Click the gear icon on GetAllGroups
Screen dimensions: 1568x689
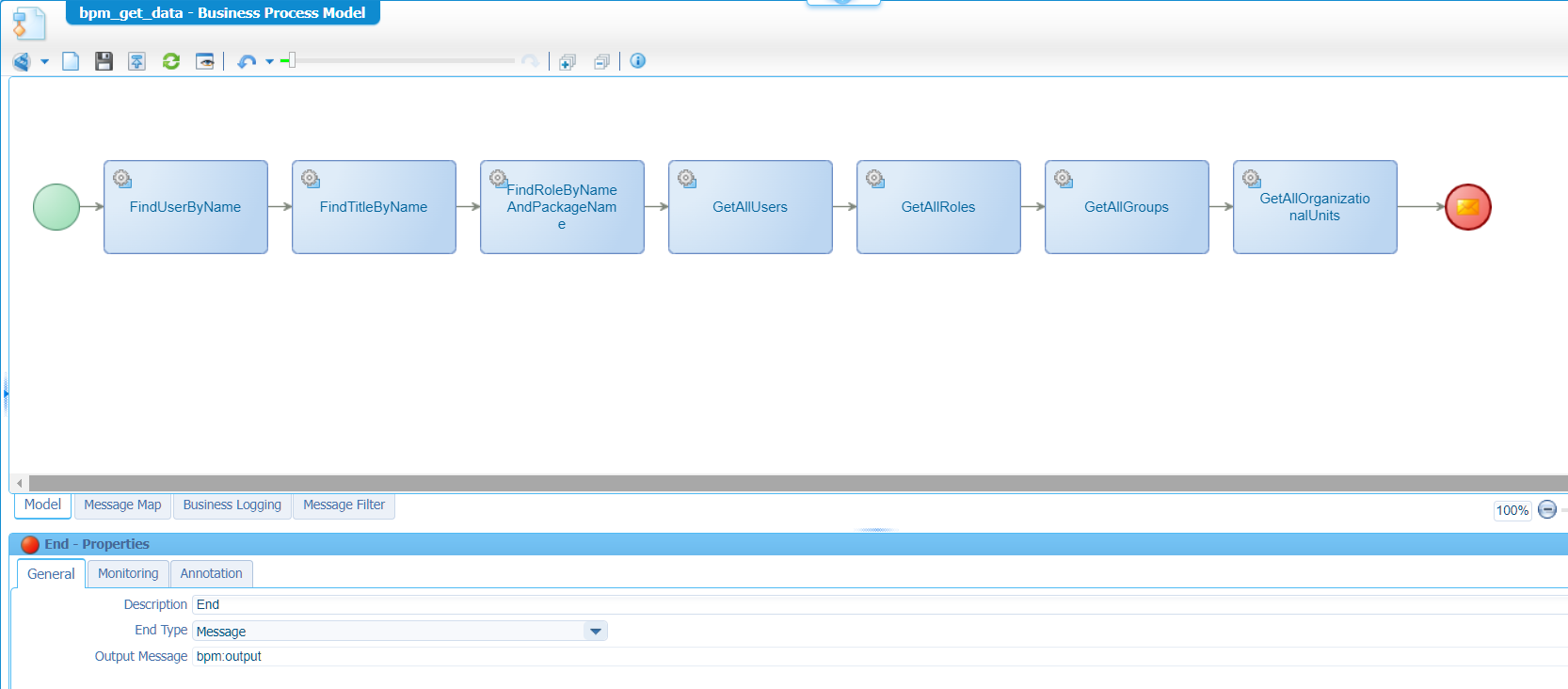click(x=1064, y=179)
